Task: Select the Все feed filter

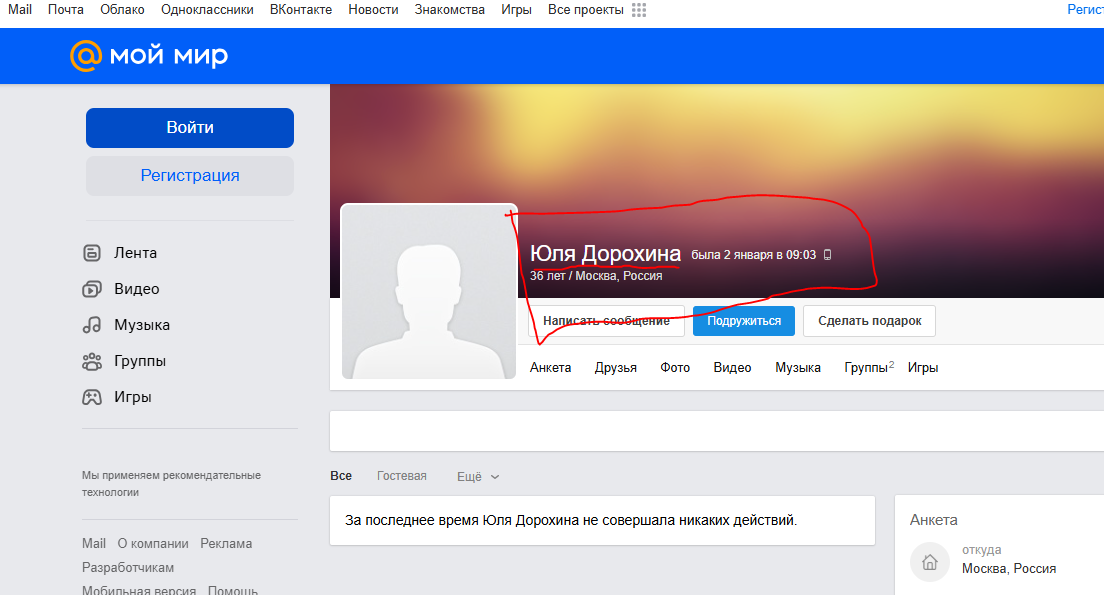Action: click(341, 476)
